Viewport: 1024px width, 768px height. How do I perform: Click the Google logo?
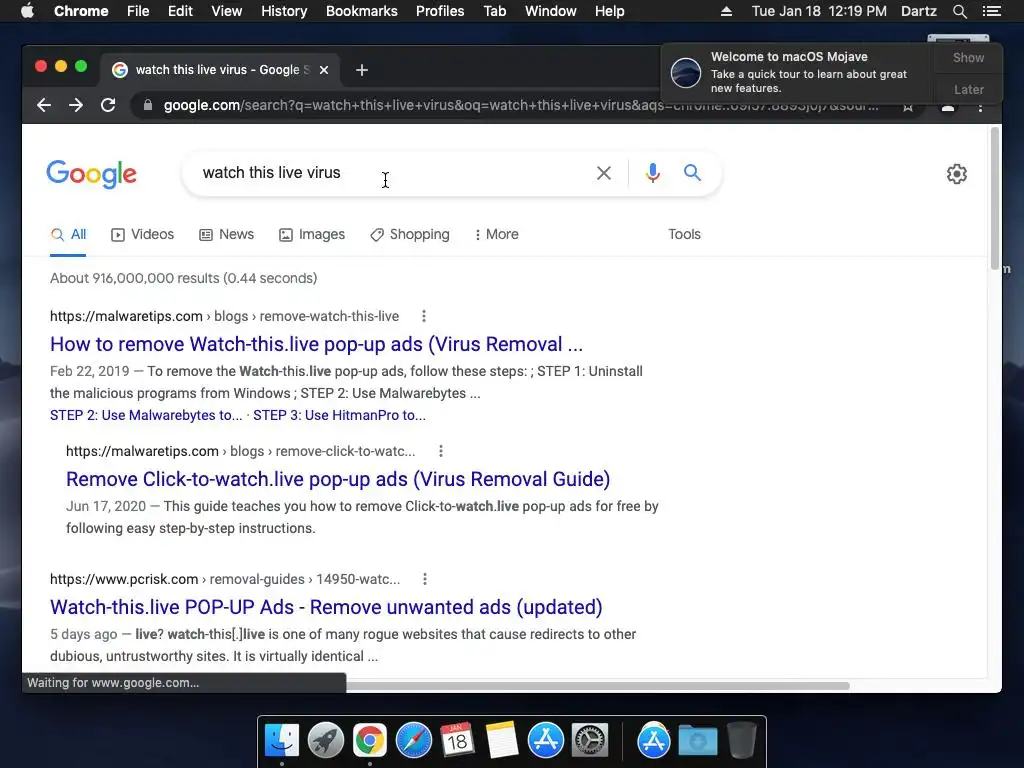(x=91, y=174)
